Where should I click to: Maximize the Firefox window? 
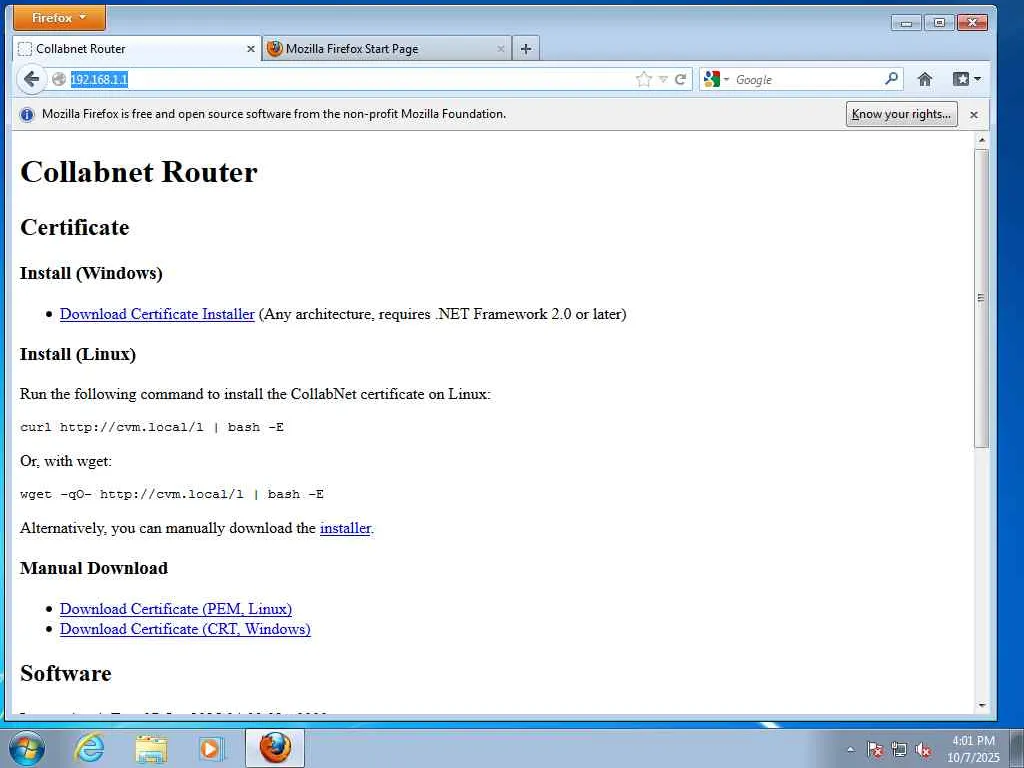pos(939,23)
